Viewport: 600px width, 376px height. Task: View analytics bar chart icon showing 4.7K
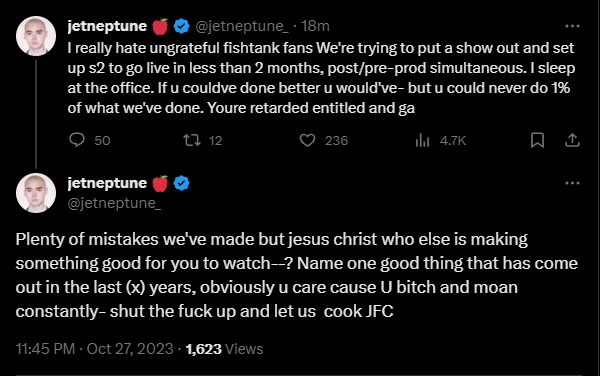pos(422,140)
